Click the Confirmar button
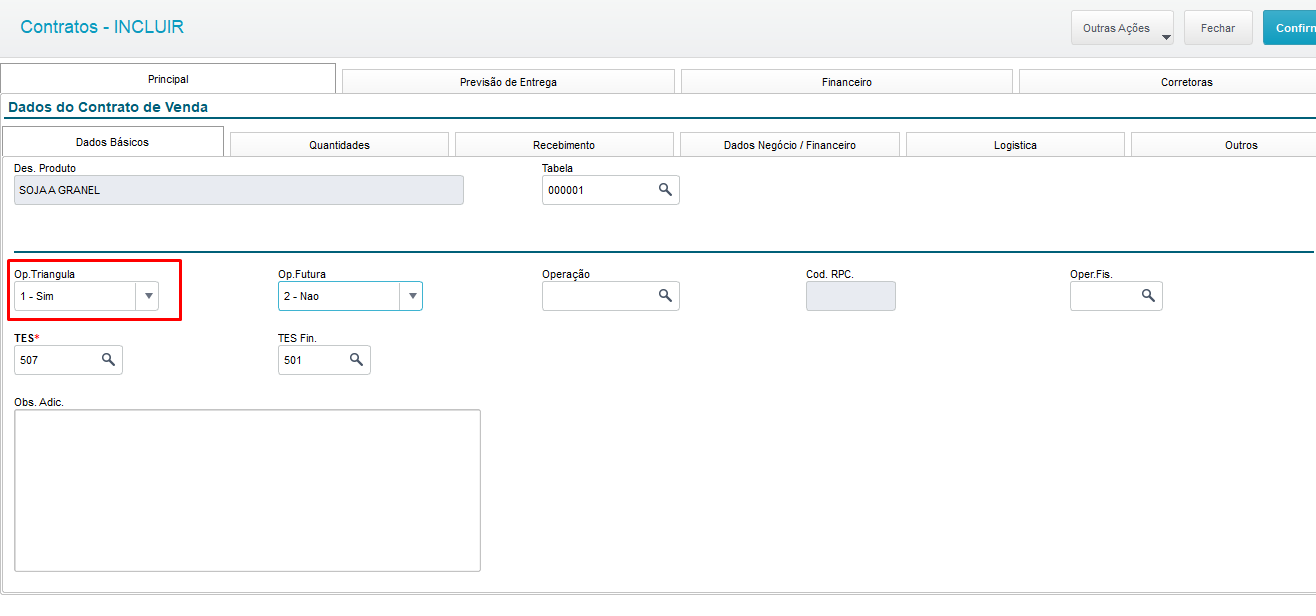 tap(1289, 28)
